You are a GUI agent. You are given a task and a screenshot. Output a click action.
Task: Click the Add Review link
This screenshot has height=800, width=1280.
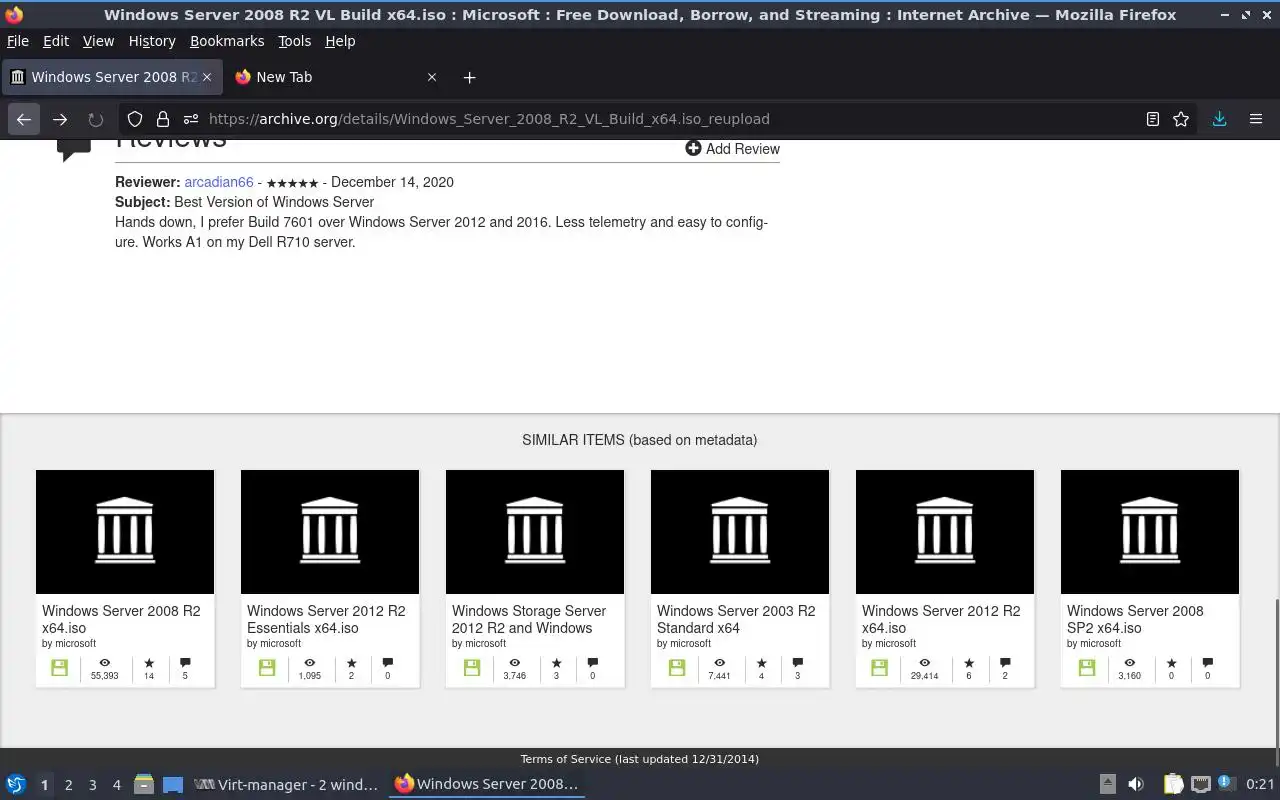pyautogui.click(x=732, y=149)
